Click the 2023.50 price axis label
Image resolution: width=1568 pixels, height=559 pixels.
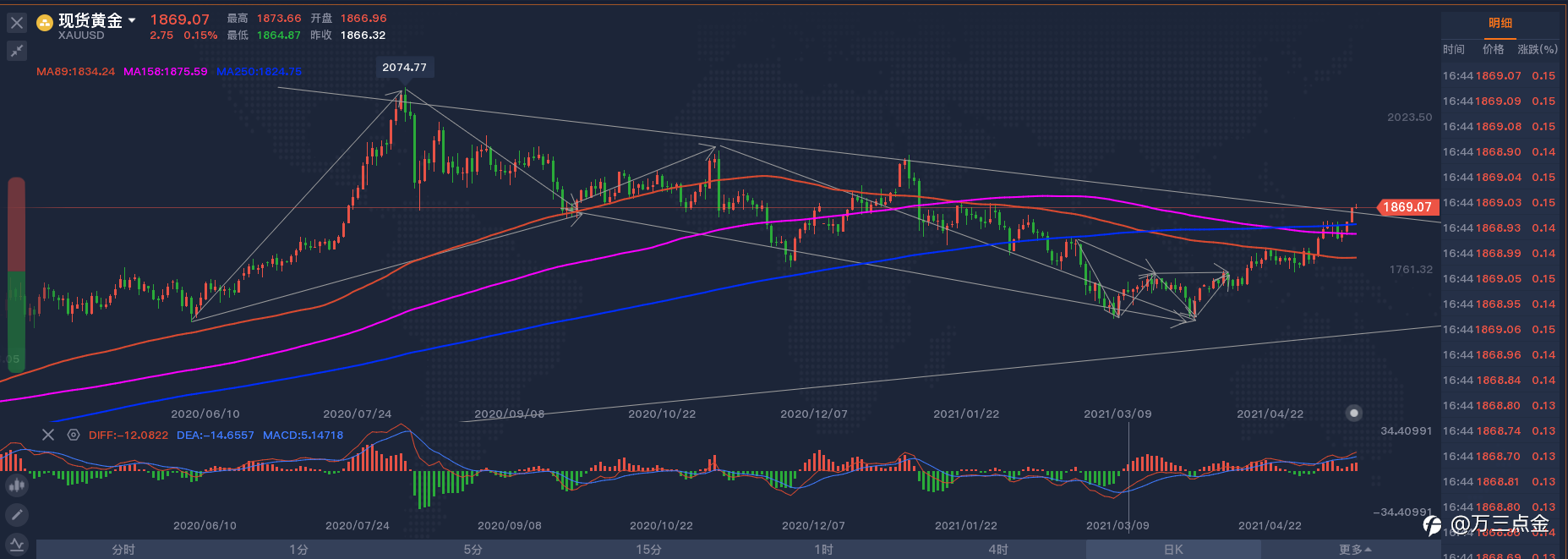pyautogui.click(x=1410, y=118)
